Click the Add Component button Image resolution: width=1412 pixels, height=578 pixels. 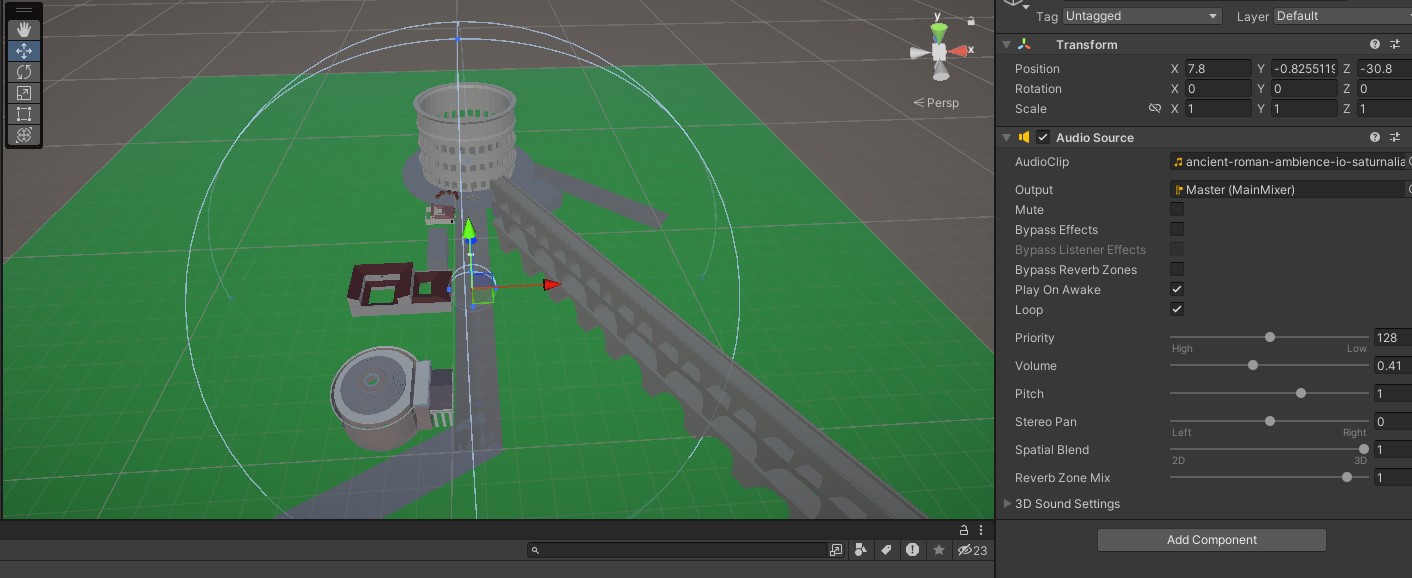pos(1211,540)
